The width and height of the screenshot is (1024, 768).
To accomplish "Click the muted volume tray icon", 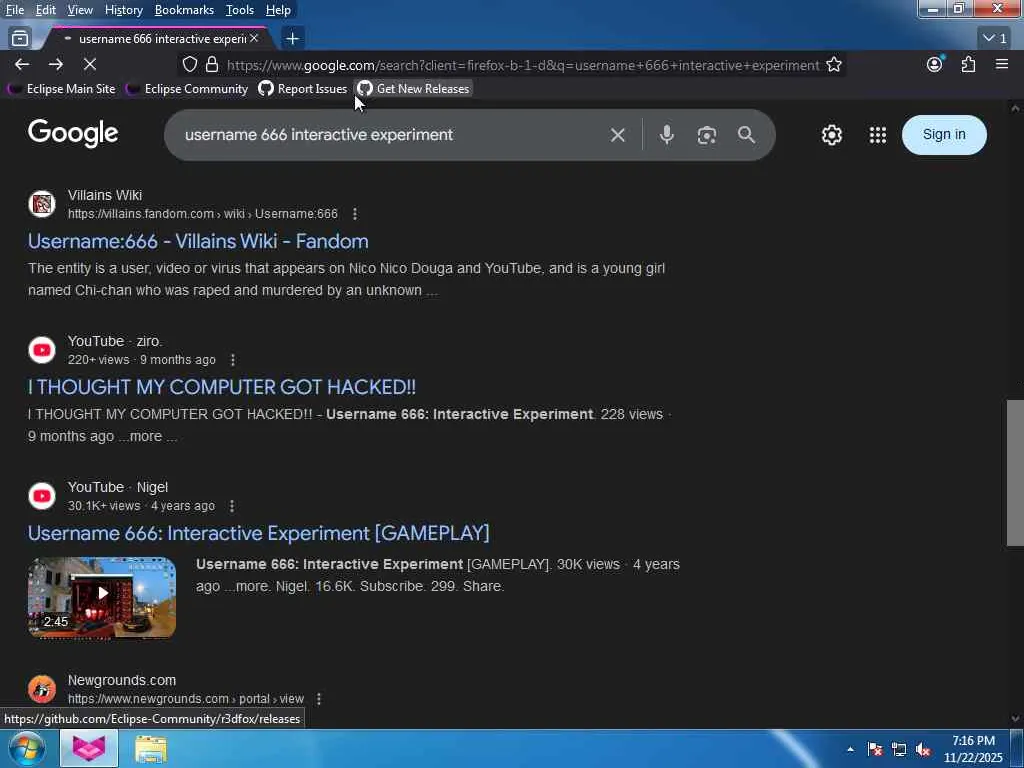I will pos(923,749).
